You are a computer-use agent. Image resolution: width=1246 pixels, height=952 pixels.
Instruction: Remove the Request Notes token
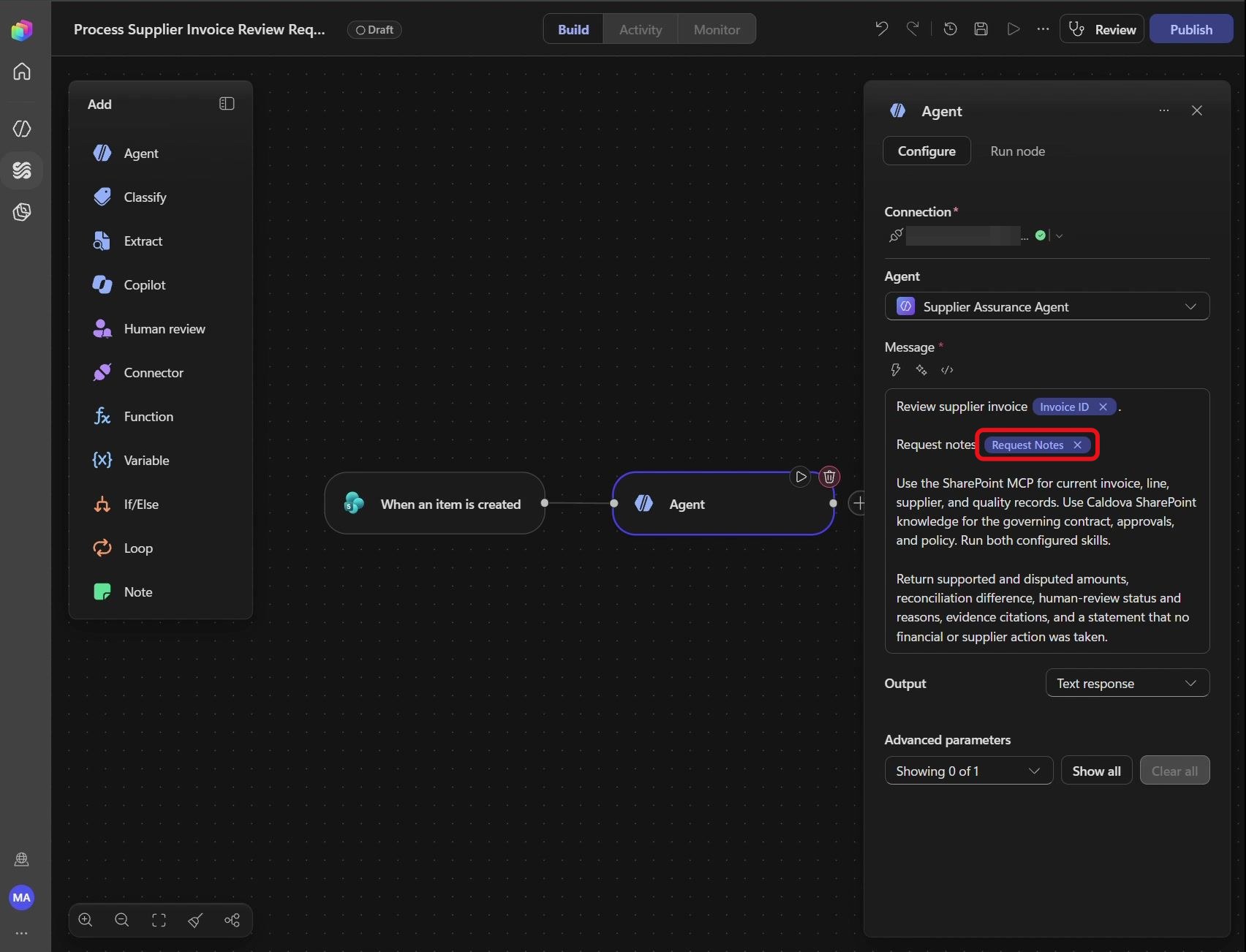pos(1077,445)
